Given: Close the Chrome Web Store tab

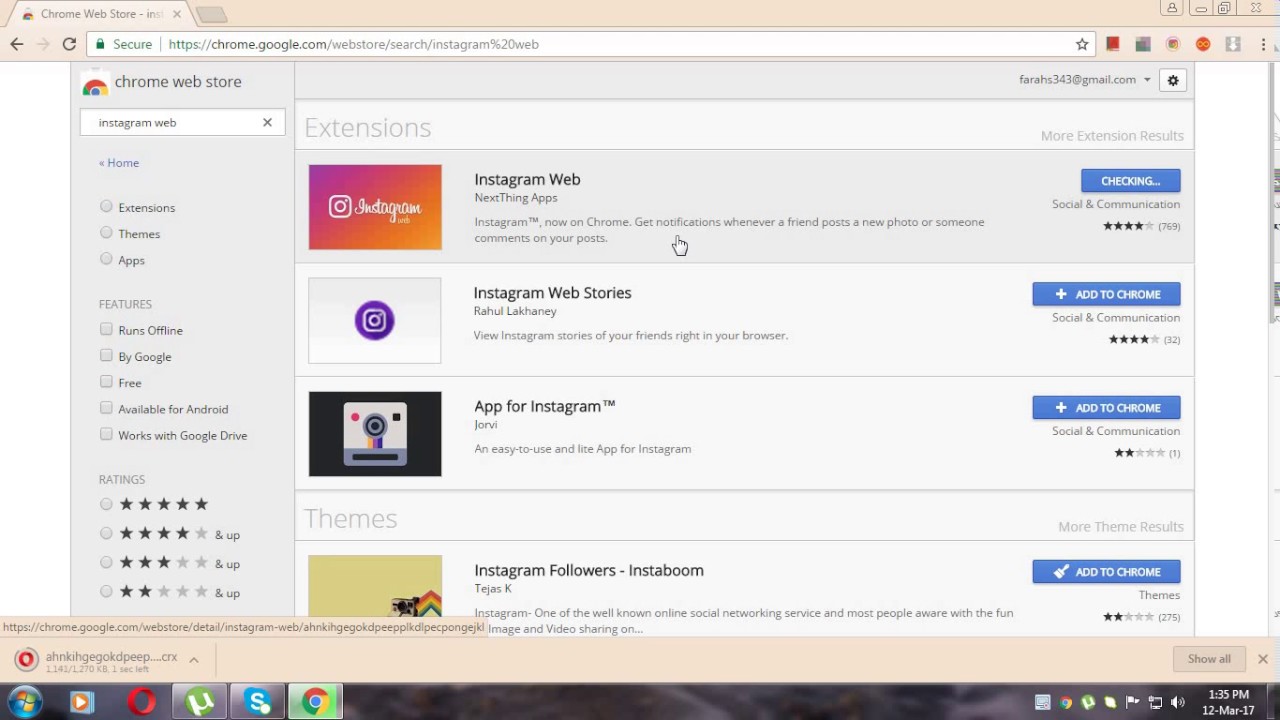Looking at the screenshot, I should pyautogui.click(x=177, y=14).
